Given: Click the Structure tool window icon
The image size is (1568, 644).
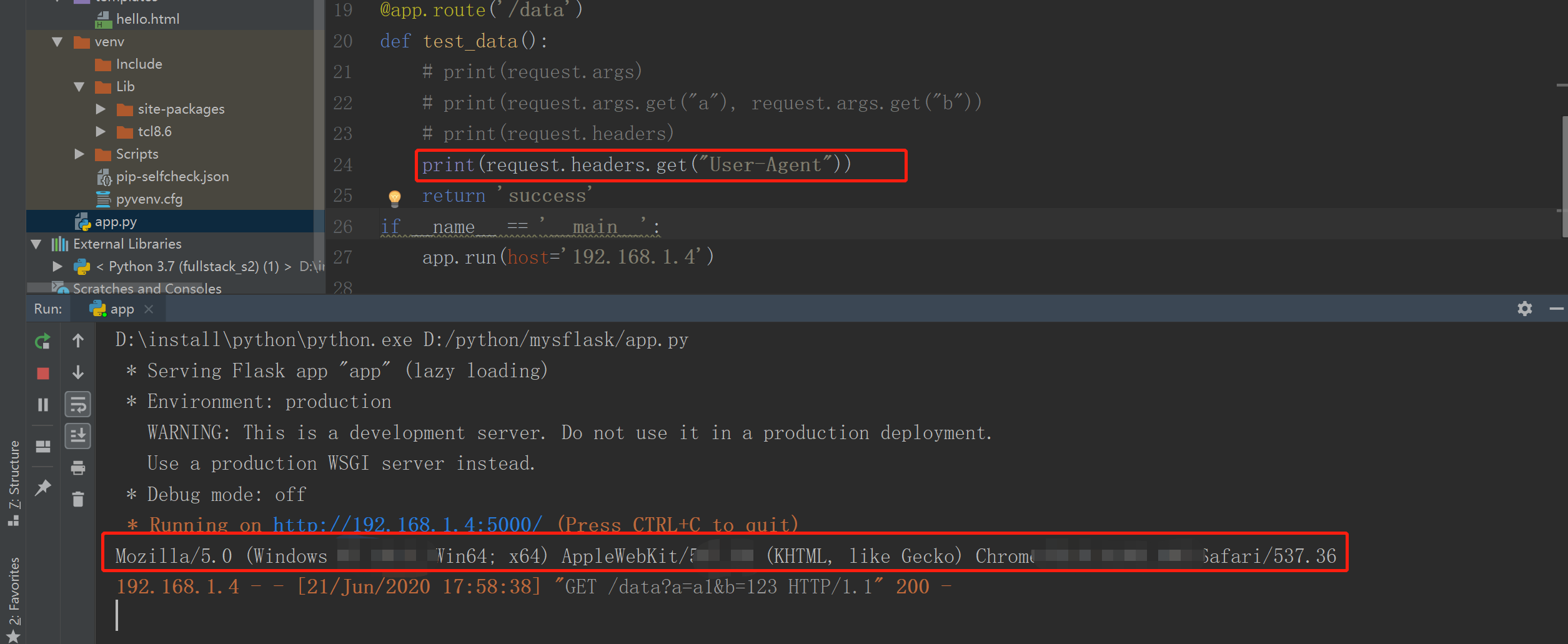Looking at the screenshot, I should [x=13, y=520].
